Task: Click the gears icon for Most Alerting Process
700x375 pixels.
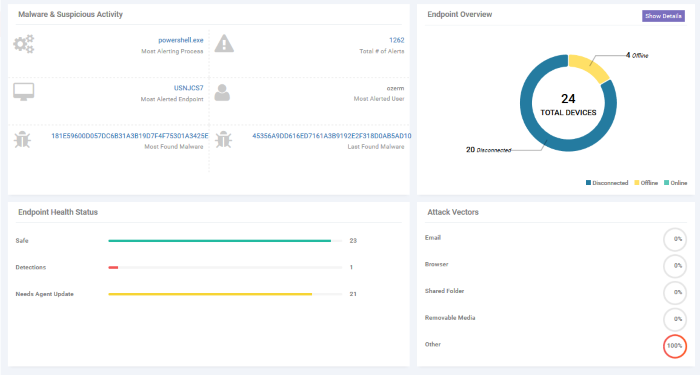Action: pos(24,44)
